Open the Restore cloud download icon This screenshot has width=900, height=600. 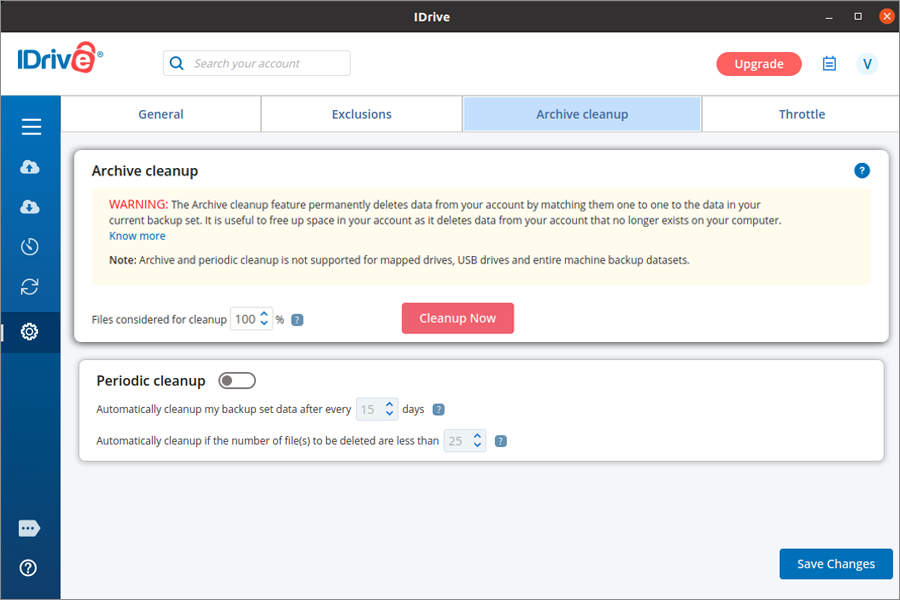pyautogui.click(x=30, y=207)
